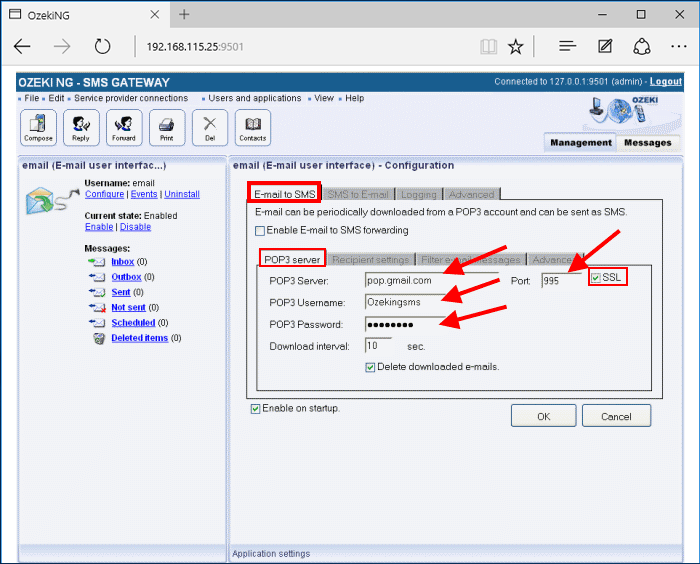The width and height of the screenshot is (700, 564).
Task: Open the Help menu
Action: [x=354, y=98]
